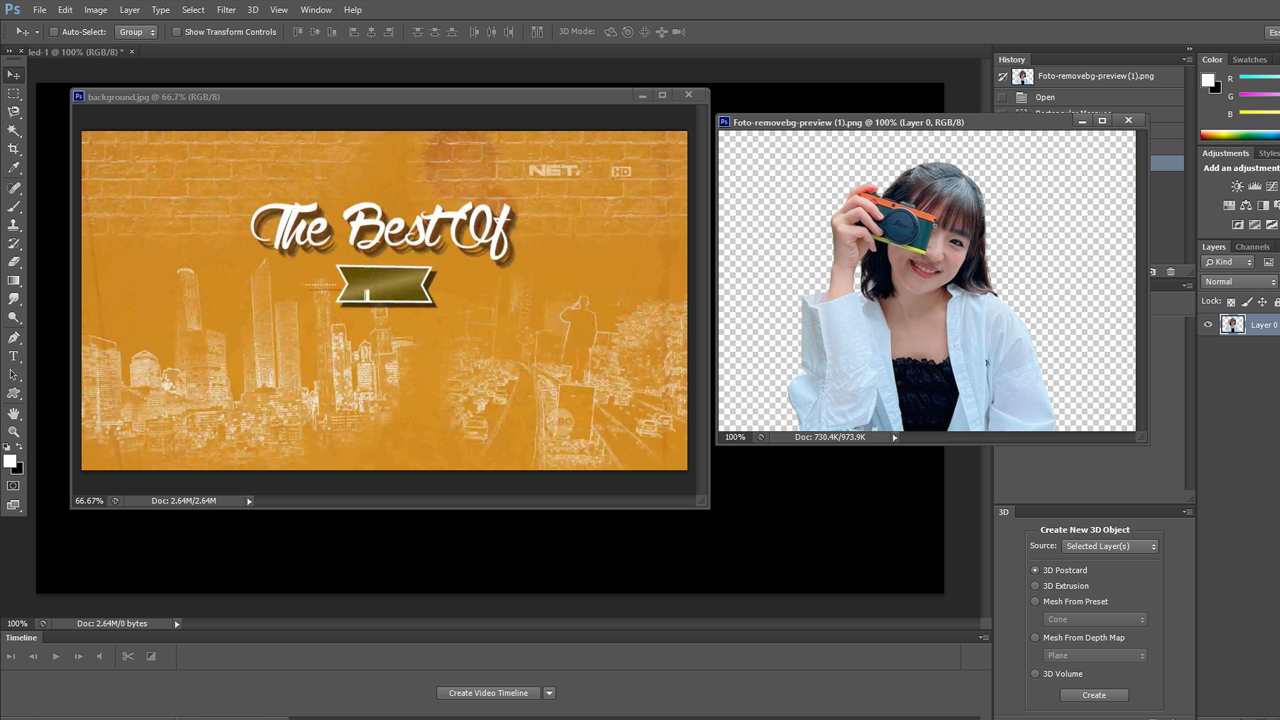Select the Gradient tool
Viewport: 1280px width, 720px height.
click(x=13, y=281)
